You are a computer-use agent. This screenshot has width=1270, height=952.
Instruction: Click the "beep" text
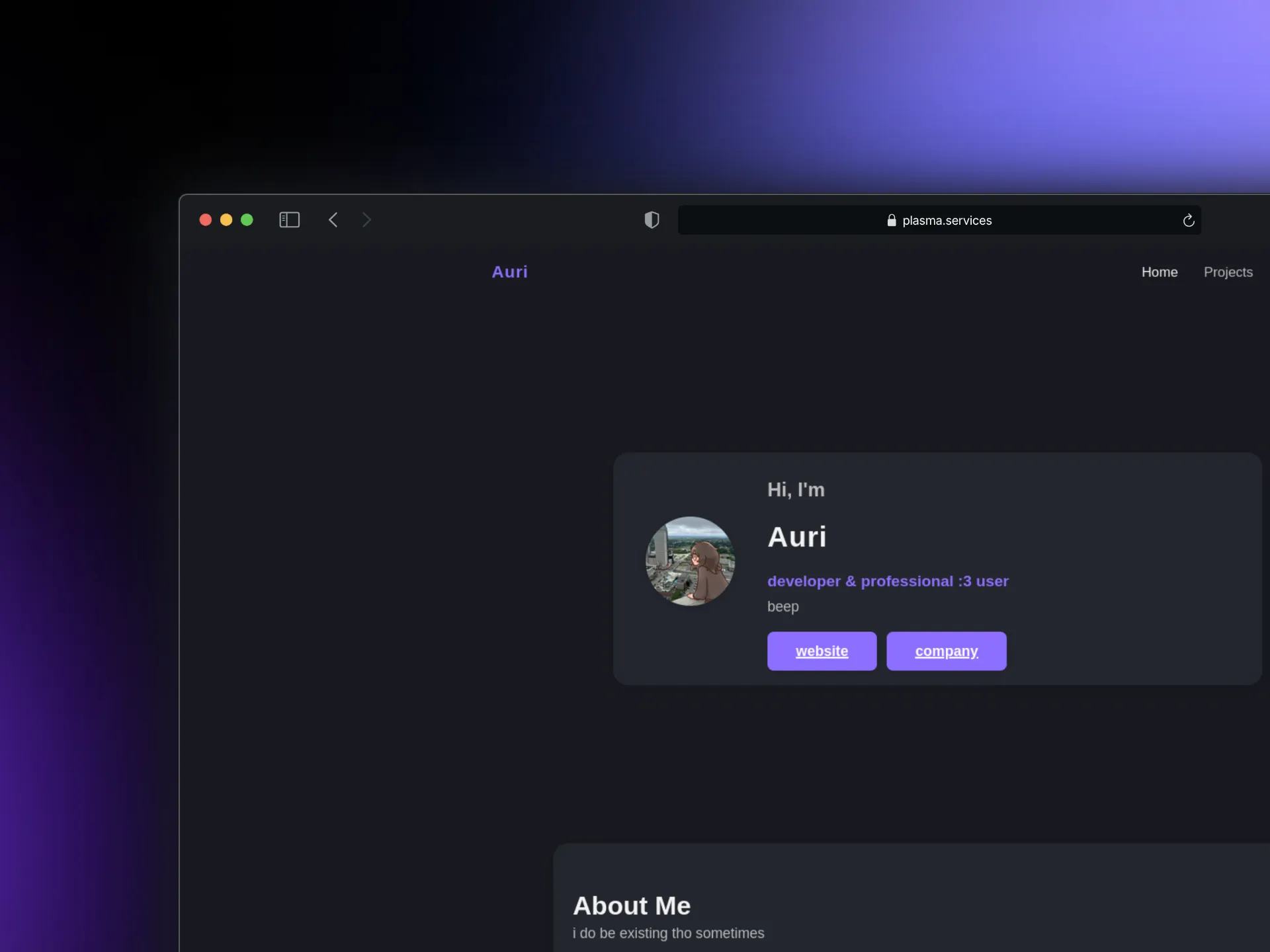(x=783, y=606)
